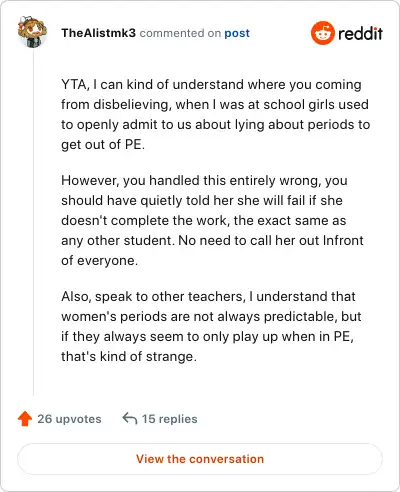
Task: Select the "26 upvotes" count
Action: [69, 419]
